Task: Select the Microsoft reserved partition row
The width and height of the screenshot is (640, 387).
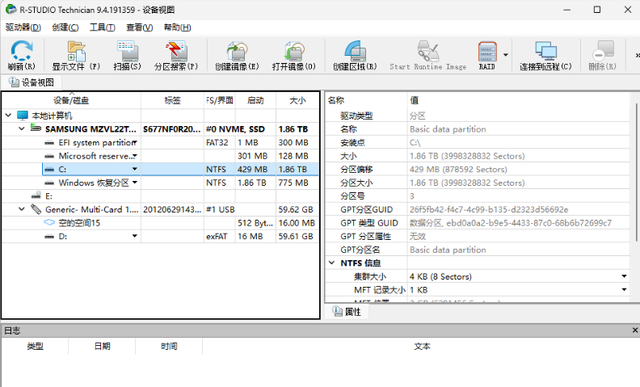Action: pyautogui.click(x=160, y=156)
